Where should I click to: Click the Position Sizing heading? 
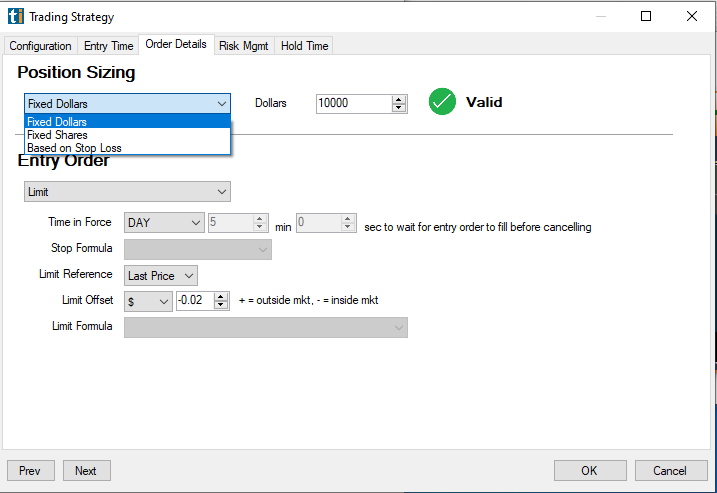[76, 73]
